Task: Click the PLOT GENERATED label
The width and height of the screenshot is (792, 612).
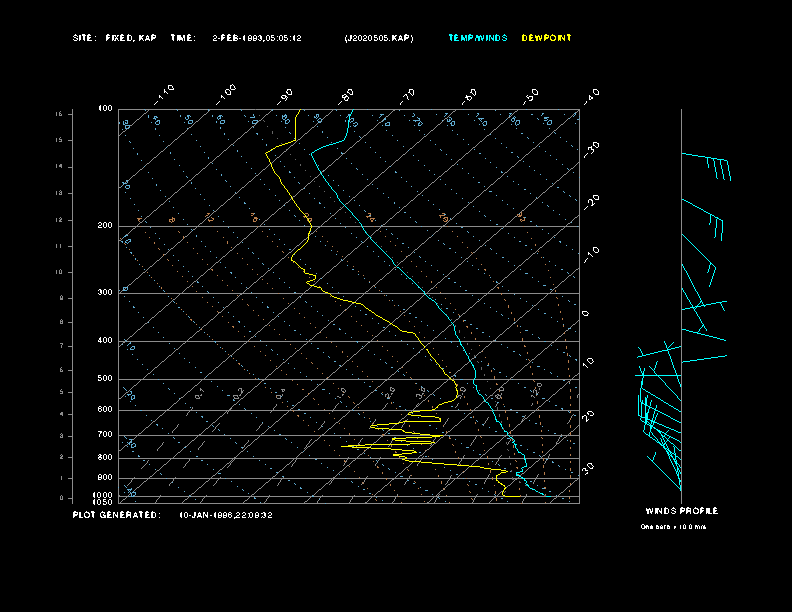Action: click(115, 515)
